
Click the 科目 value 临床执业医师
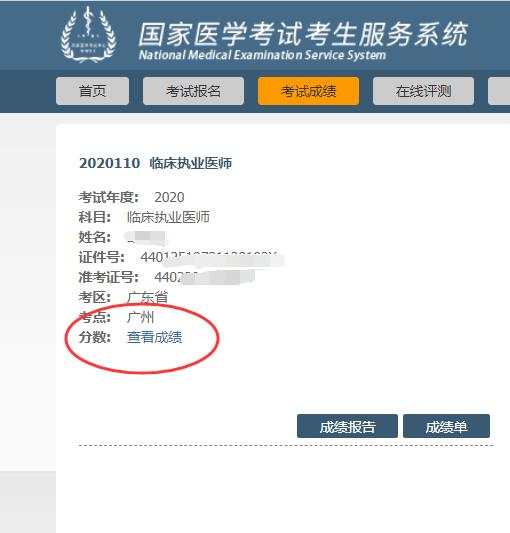point(168,217)
